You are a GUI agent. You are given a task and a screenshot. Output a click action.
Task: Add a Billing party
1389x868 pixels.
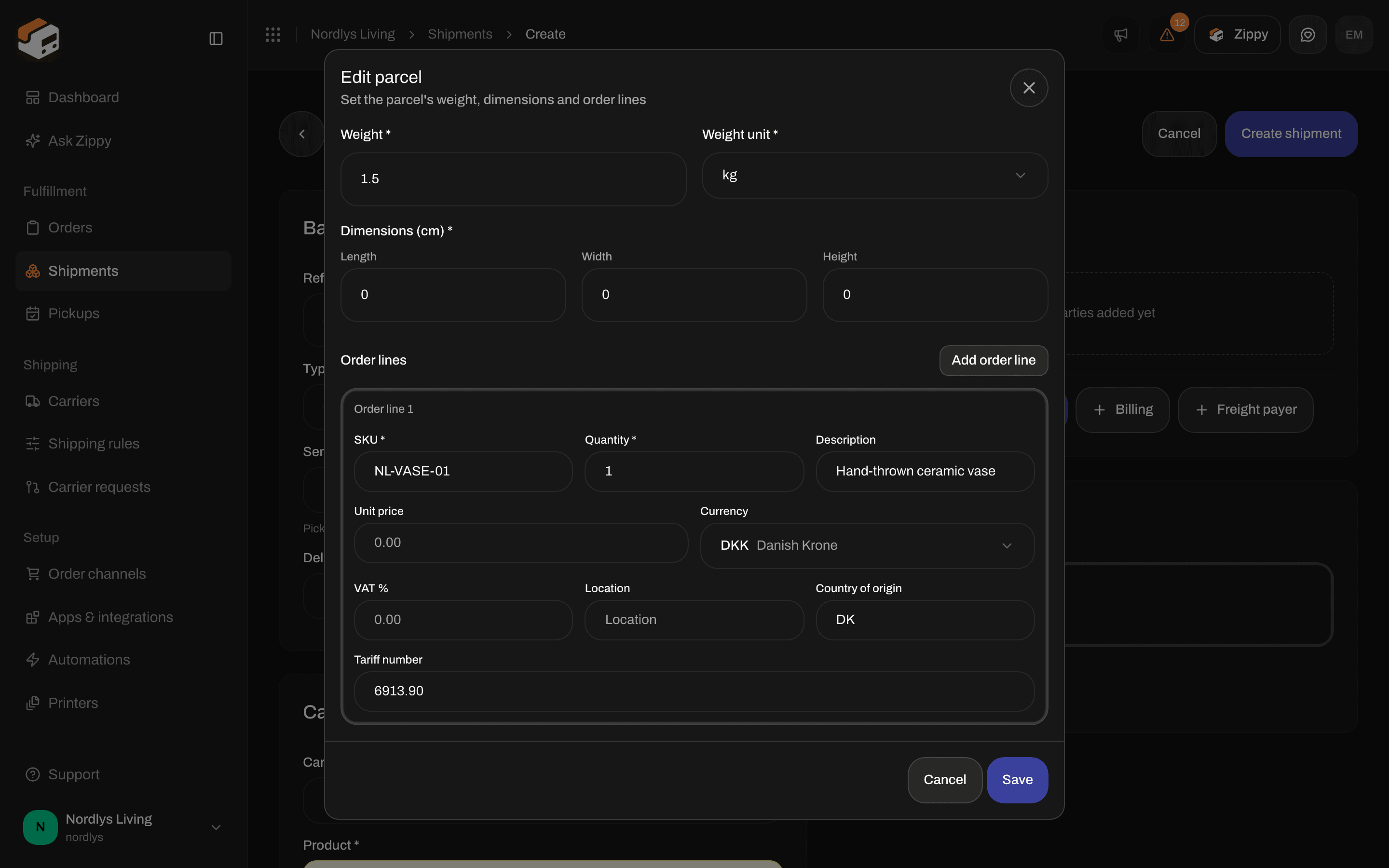pyautogui.click(x=1123, y=410)
